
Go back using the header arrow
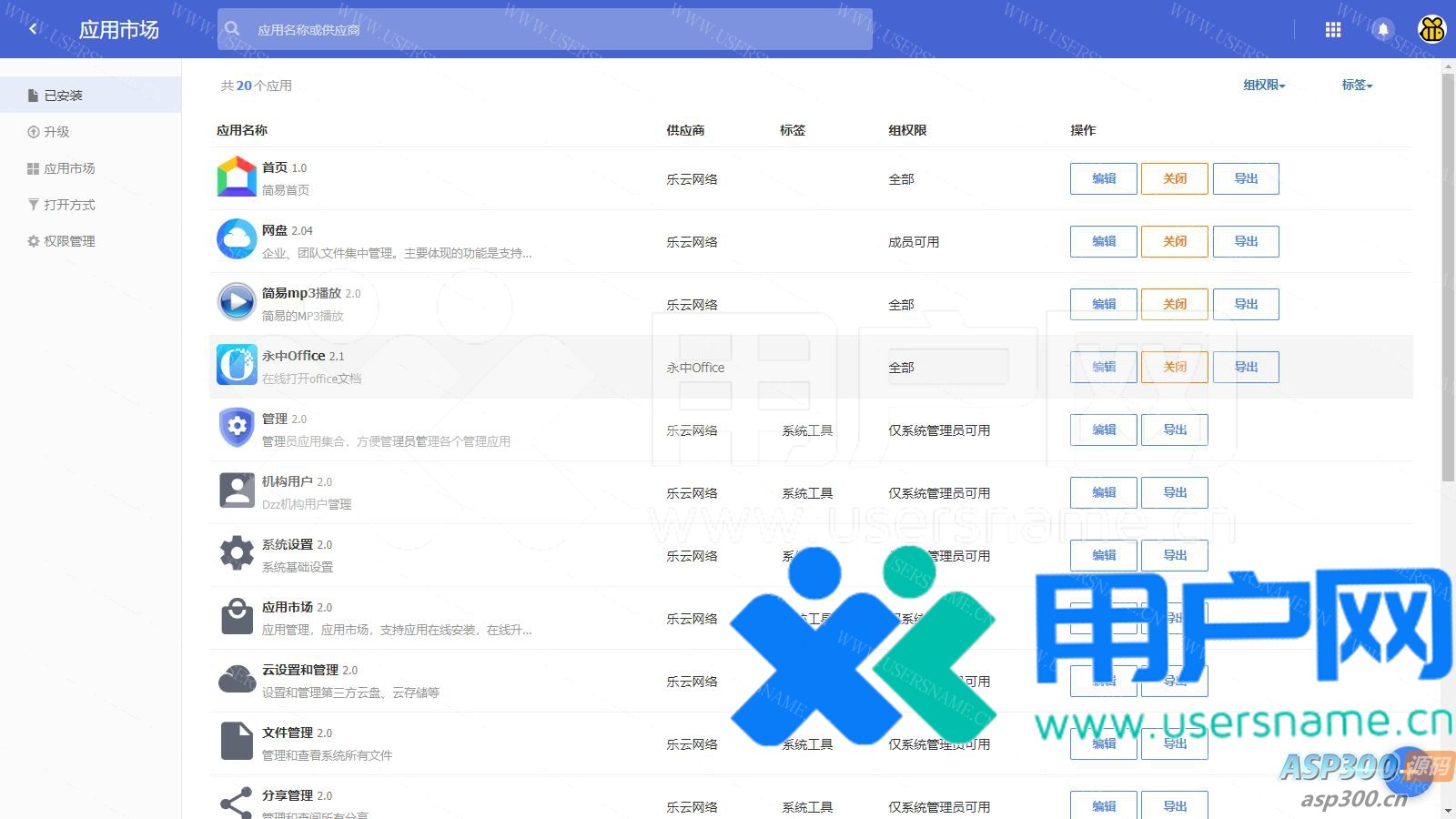pos(34,29)
